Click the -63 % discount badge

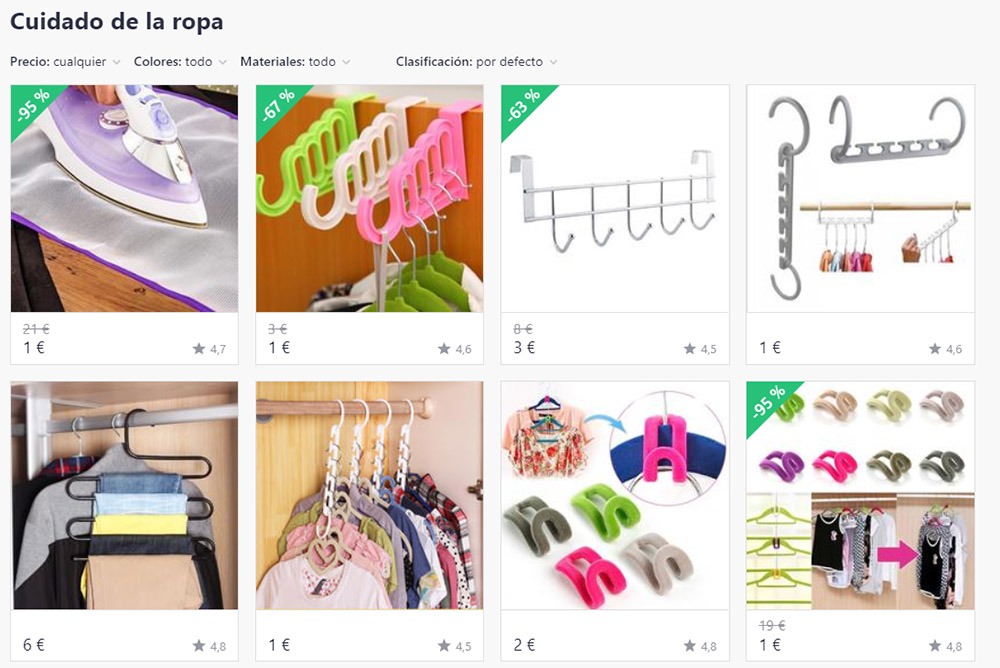pos(523,106)
